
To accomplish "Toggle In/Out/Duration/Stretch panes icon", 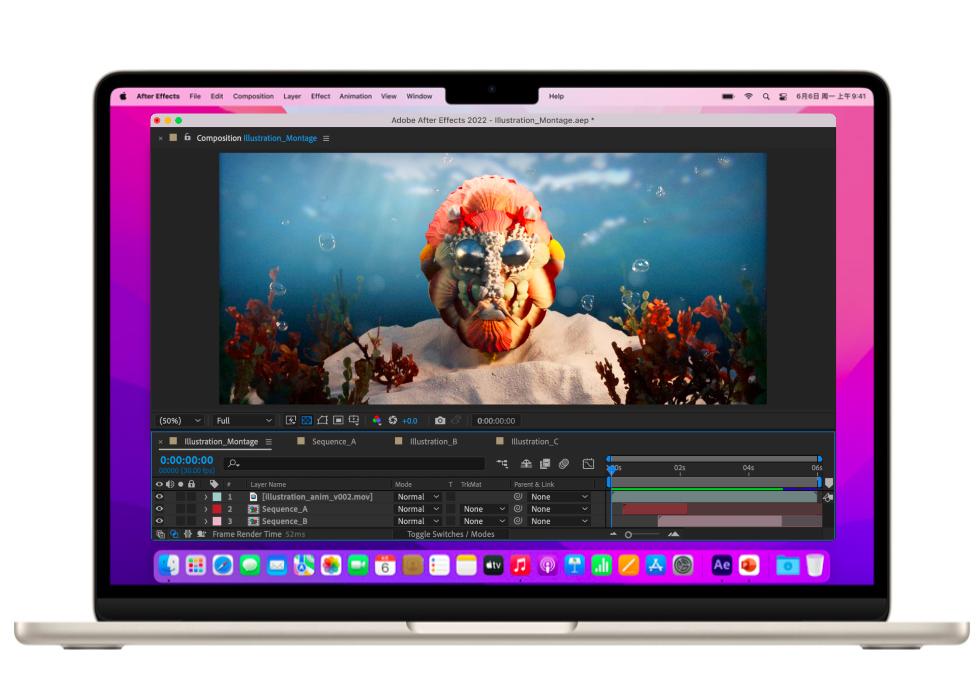I will [x=187, y=534].
